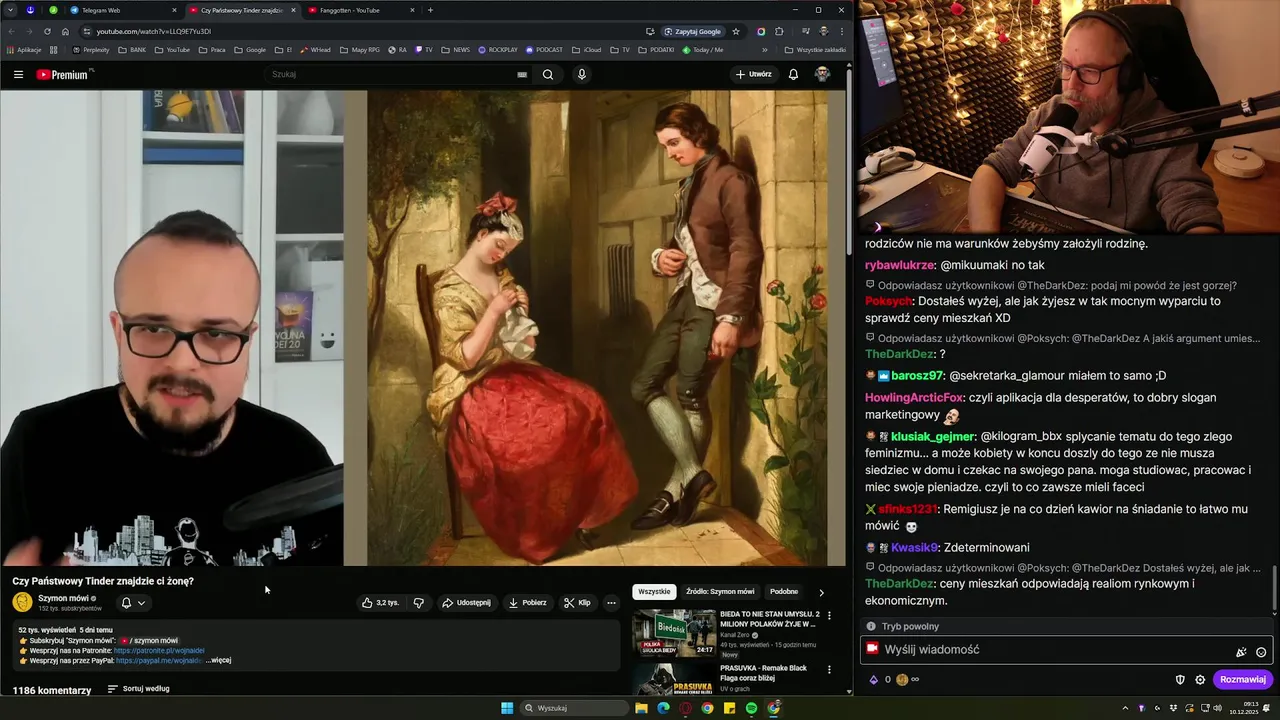Open the YouTube account avatar menu
Viewport: 1280px width, 720px height.
[x=822, y=74]
